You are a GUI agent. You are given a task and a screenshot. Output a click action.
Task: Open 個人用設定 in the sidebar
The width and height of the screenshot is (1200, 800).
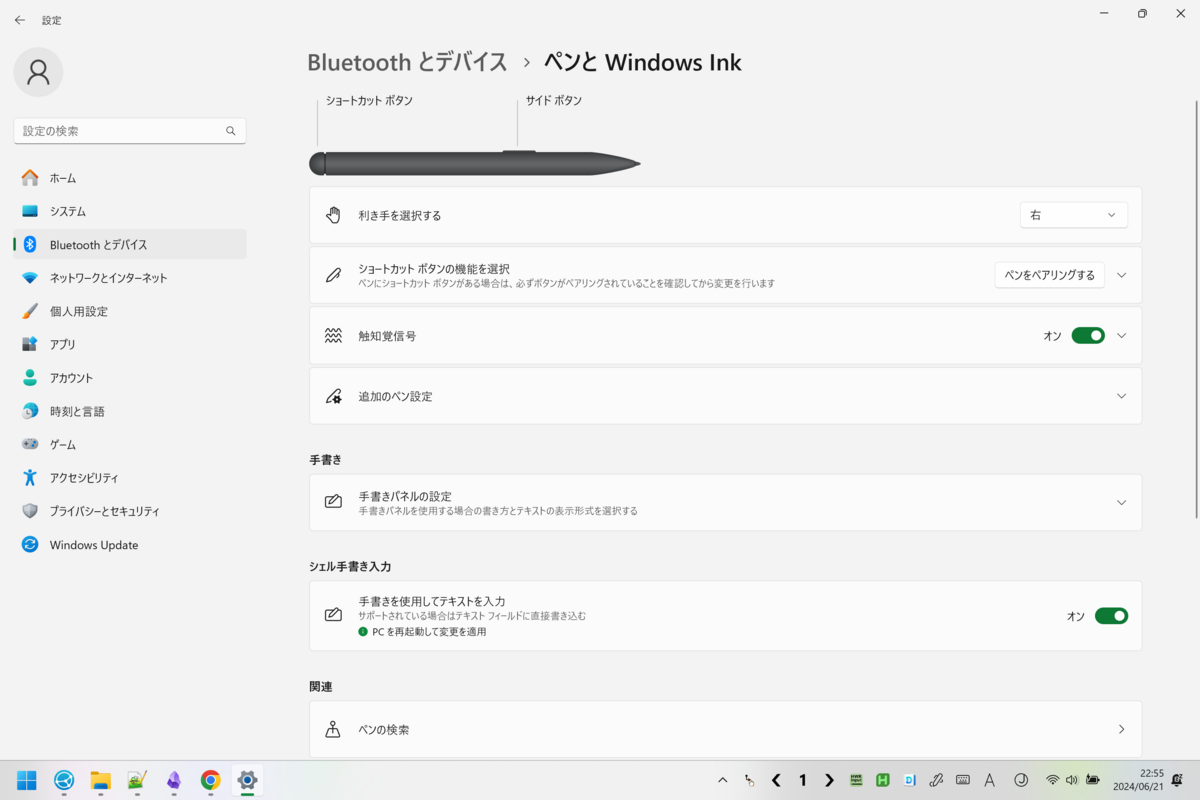pyautogui.click(x=130, y=311)
